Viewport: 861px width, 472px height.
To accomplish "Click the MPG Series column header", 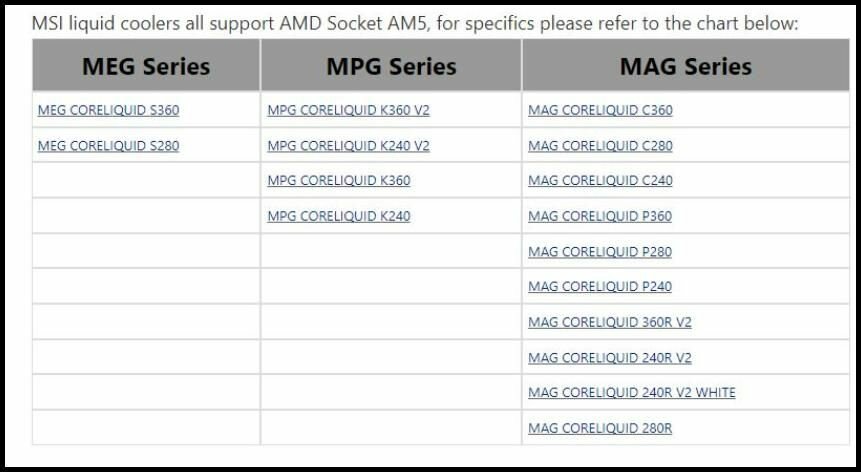I will [391, 67].
